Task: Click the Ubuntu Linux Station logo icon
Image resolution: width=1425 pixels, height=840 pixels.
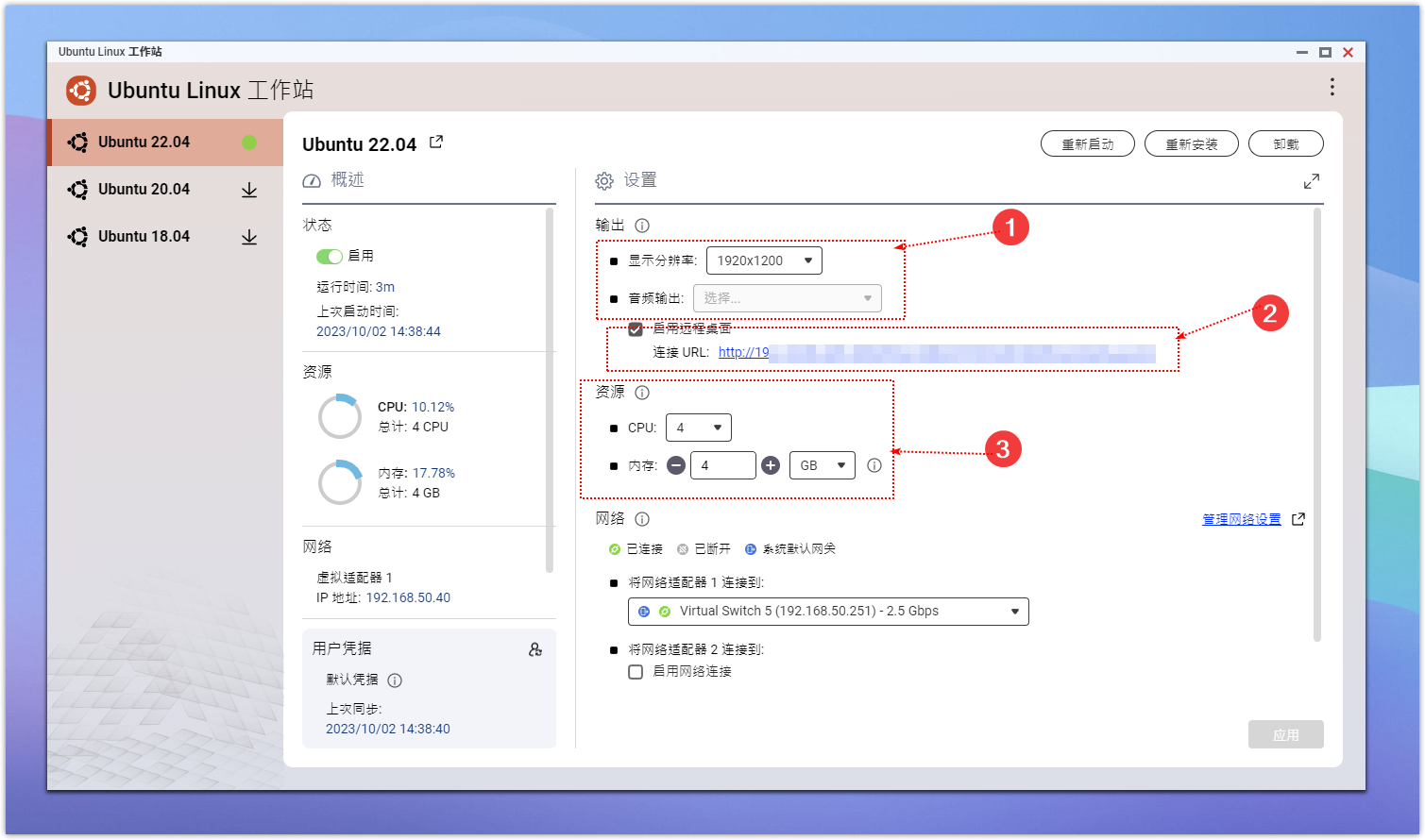Action: pos(81,91)
